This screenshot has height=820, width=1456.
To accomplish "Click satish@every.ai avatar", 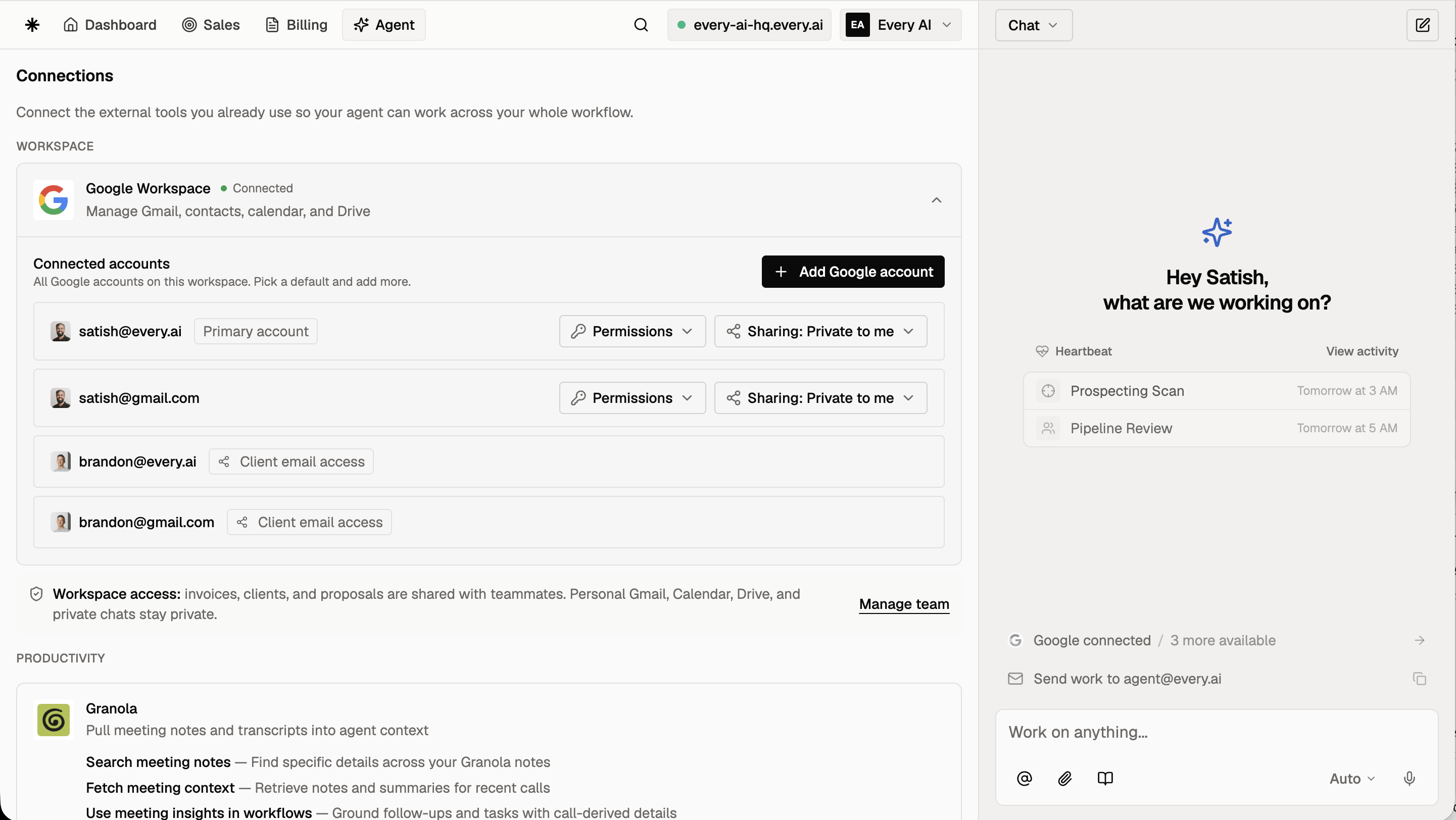I will [61, 332].
